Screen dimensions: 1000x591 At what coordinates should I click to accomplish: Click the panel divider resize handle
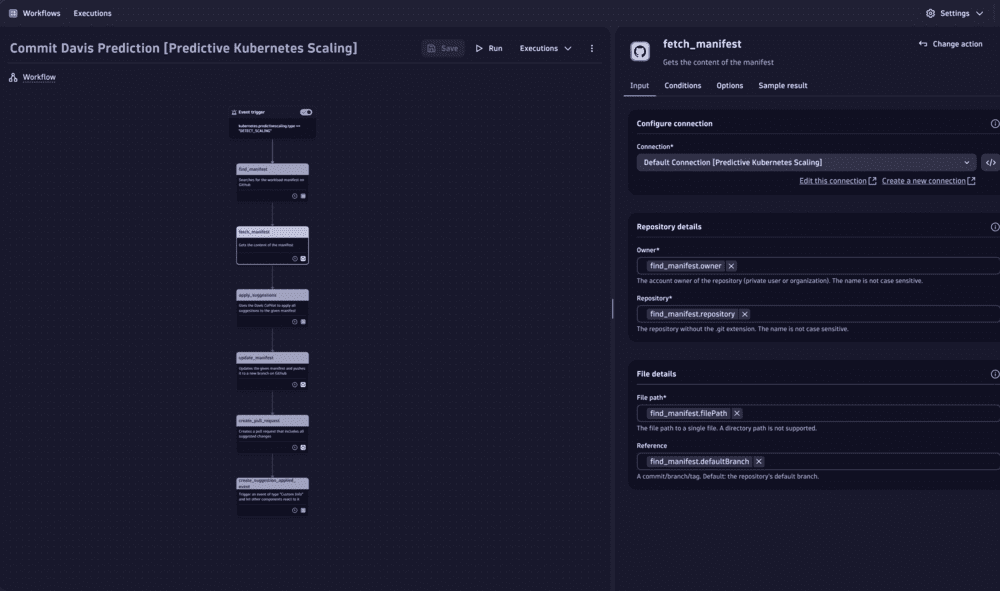612,309
